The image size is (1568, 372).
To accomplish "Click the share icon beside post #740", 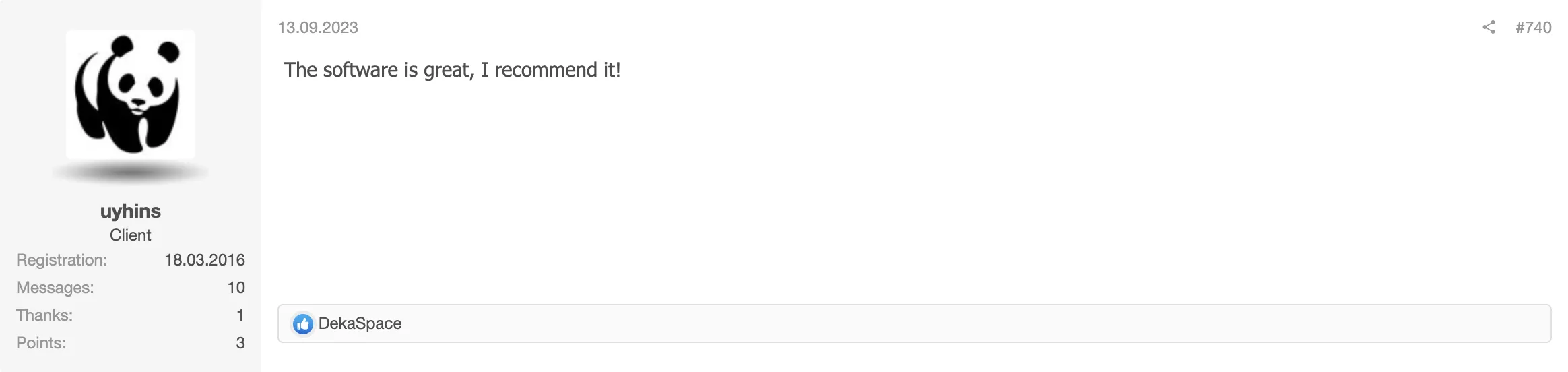I will tap(1489, 27).
